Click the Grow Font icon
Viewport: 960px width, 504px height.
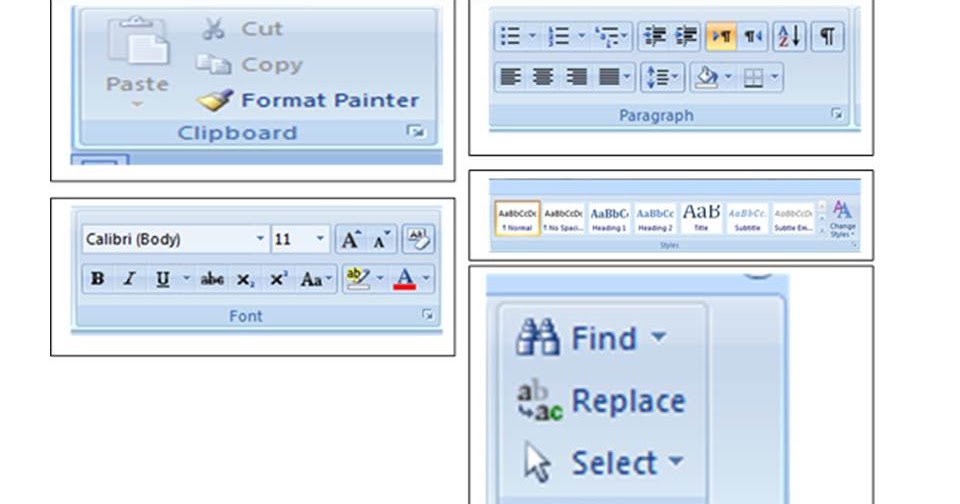click(x=351, y=239)
